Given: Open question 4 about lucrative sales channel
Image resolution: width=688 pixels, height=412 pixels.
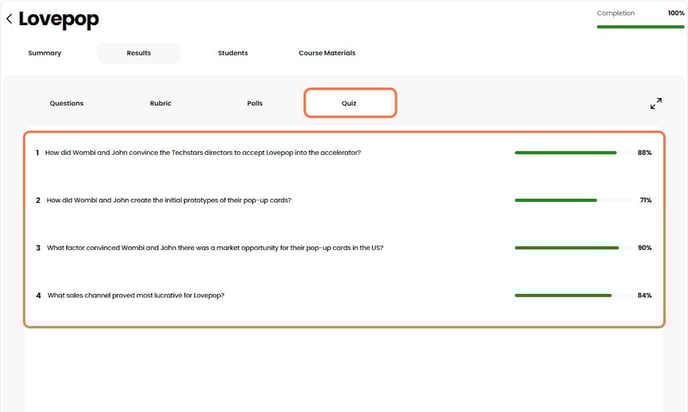Looking at the screenshot, I should 136,296.
